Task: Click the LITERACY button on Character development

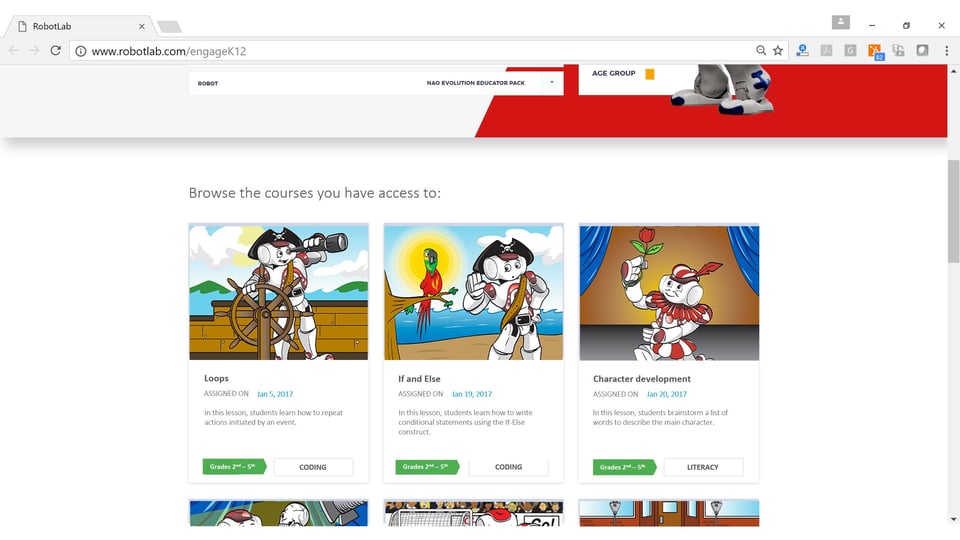Action: 703,467
